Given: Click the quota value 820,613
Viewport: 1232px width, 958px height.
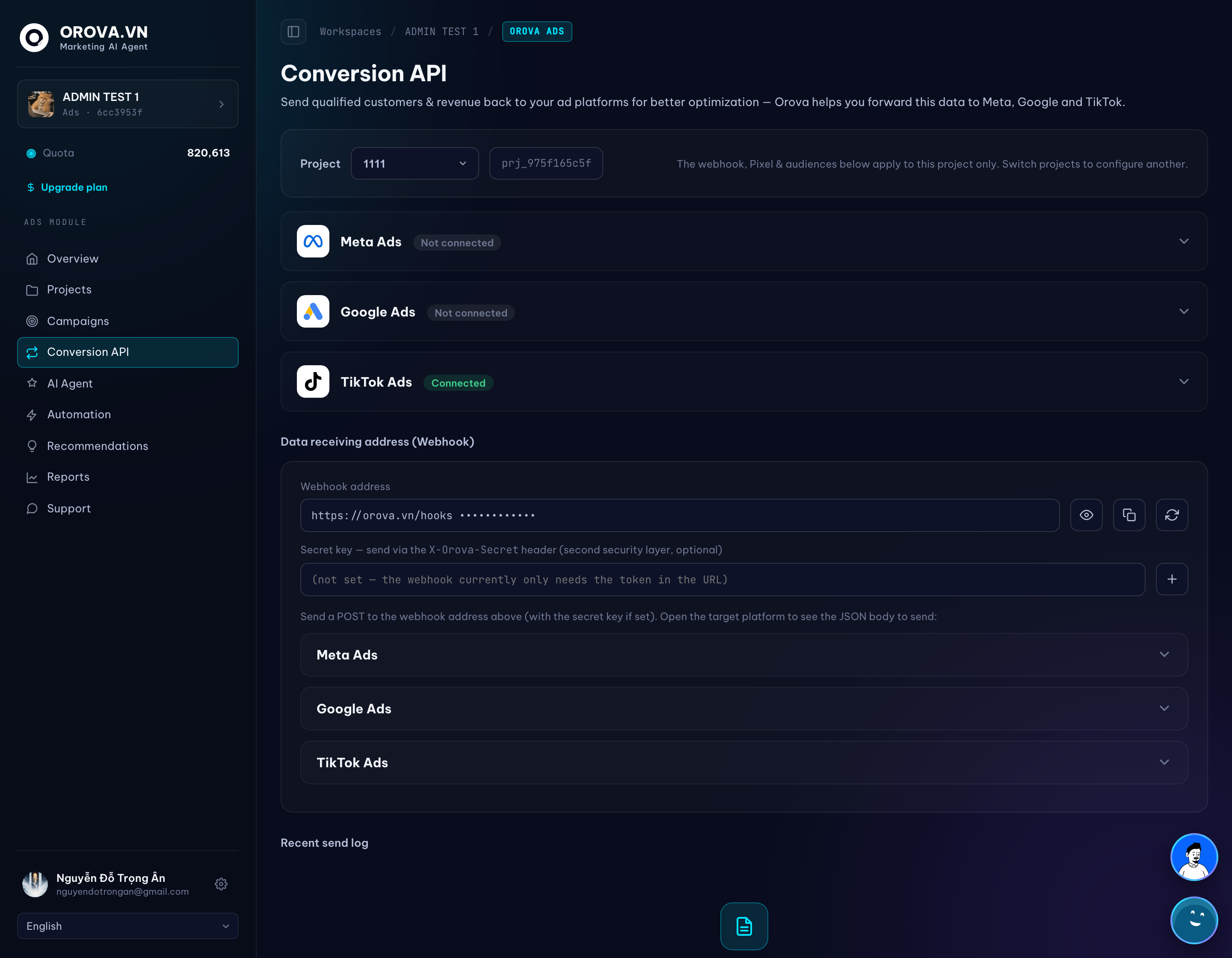Looking at the screenshot, I should coord(208,153).
